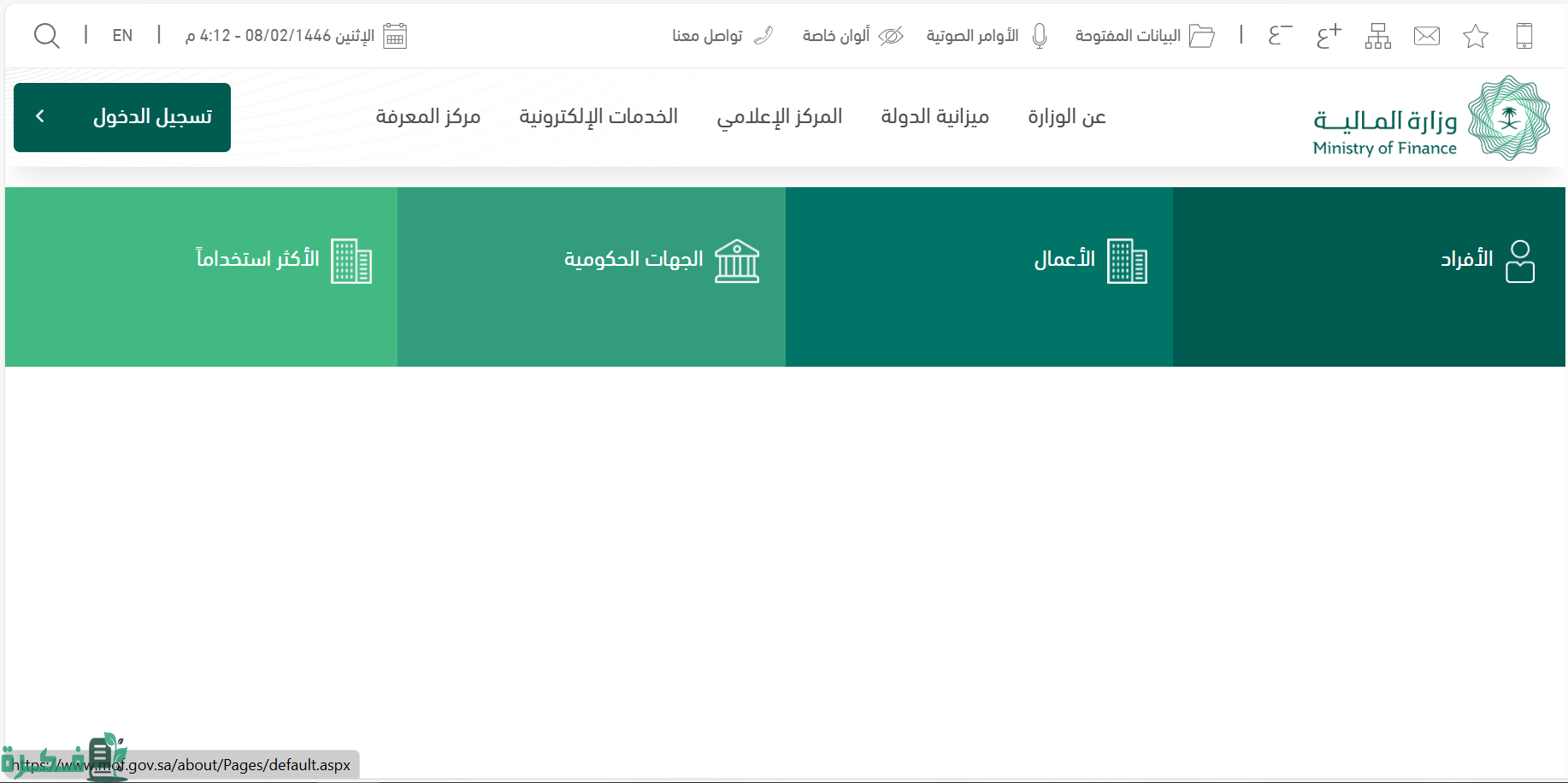This screenshot has width=1568, height=783.
Task: Select the الجهات الحكومية tab
Action: pyautogui.click(x=592, y=276)
